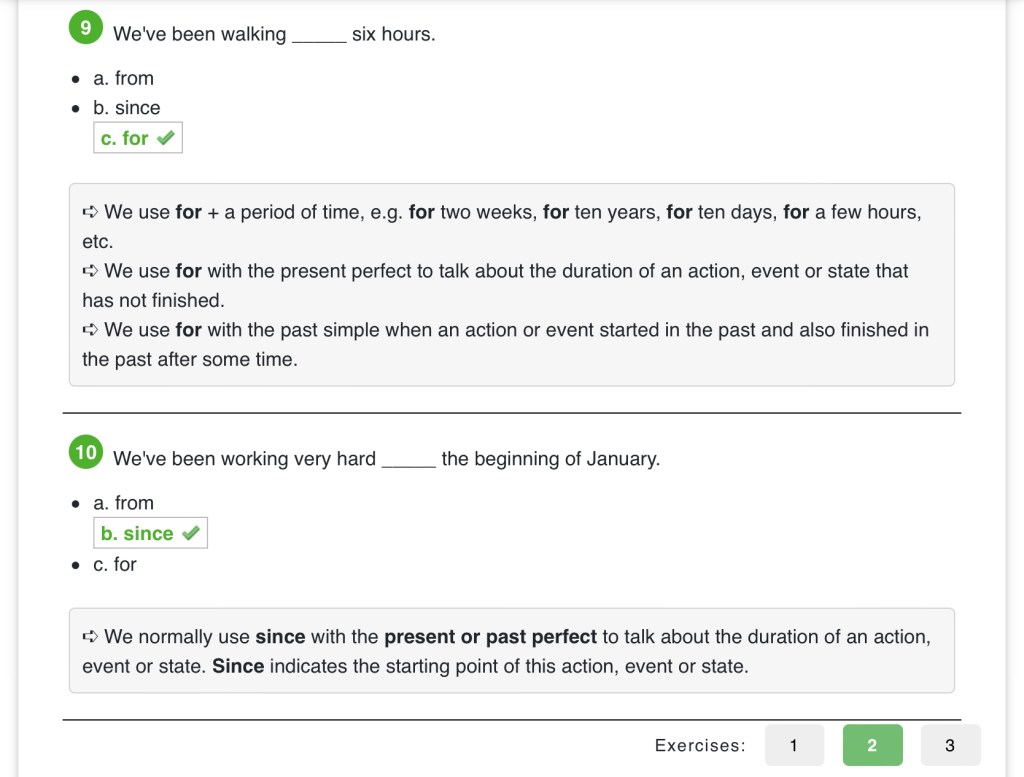Viewport: 1024px width, 777px height.
Task: Choose 'c. for' answer in question 9
Action: [x=125, y=138]
